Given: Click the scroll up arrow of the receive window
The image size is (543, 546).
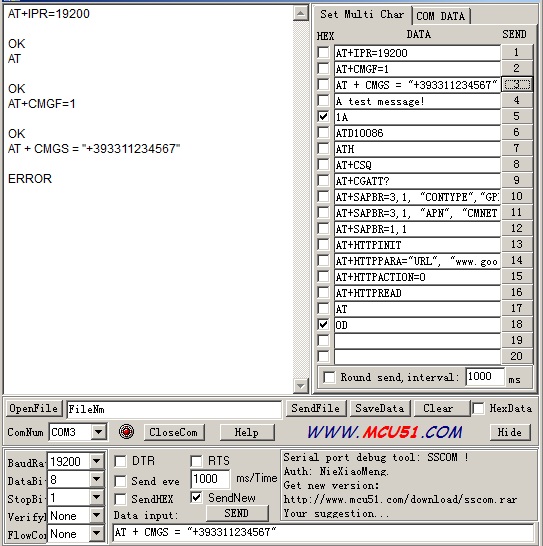Looking at the screenshot, I should coord(300,14).
